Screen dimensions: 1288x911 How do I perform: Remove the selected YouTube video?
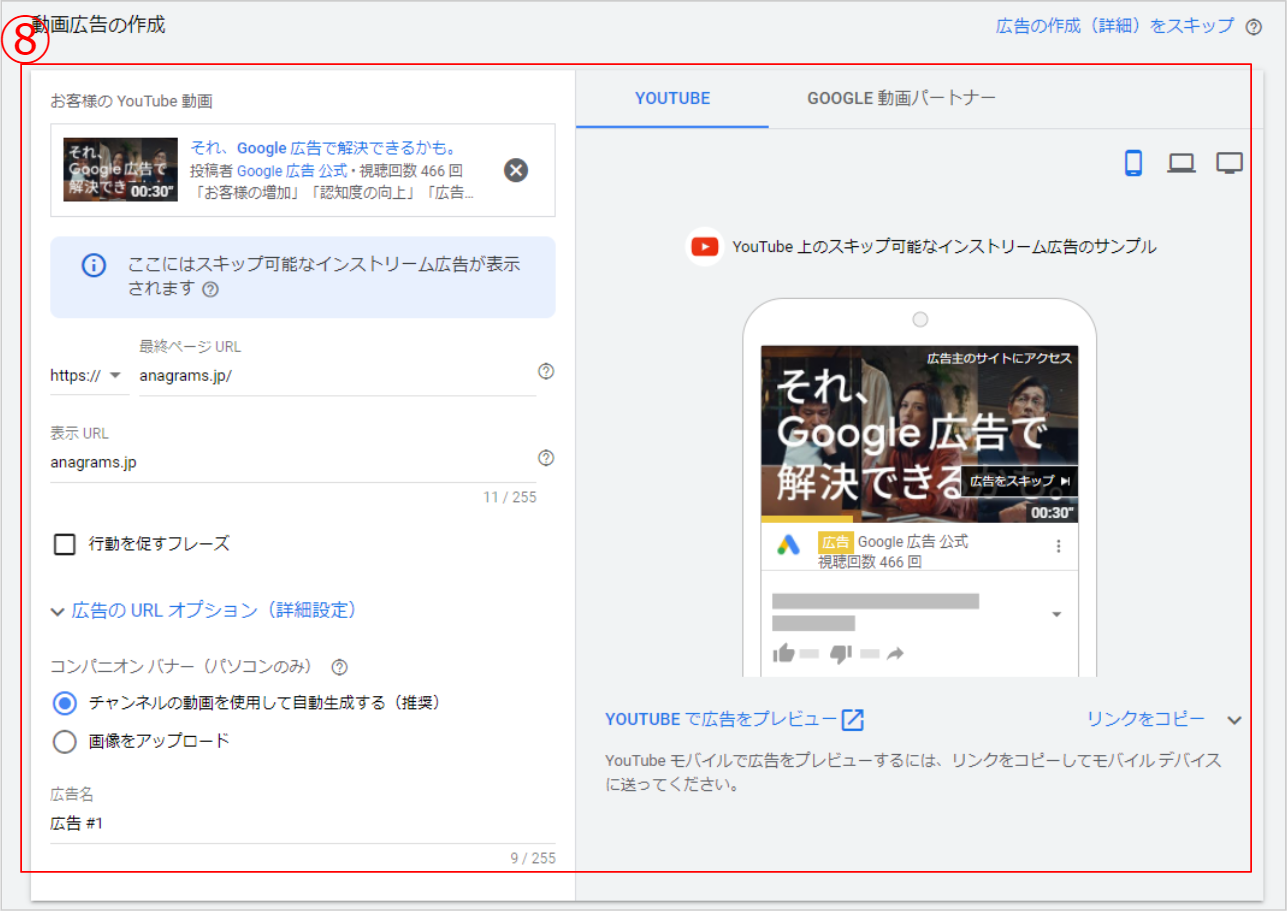pos(515,170)
